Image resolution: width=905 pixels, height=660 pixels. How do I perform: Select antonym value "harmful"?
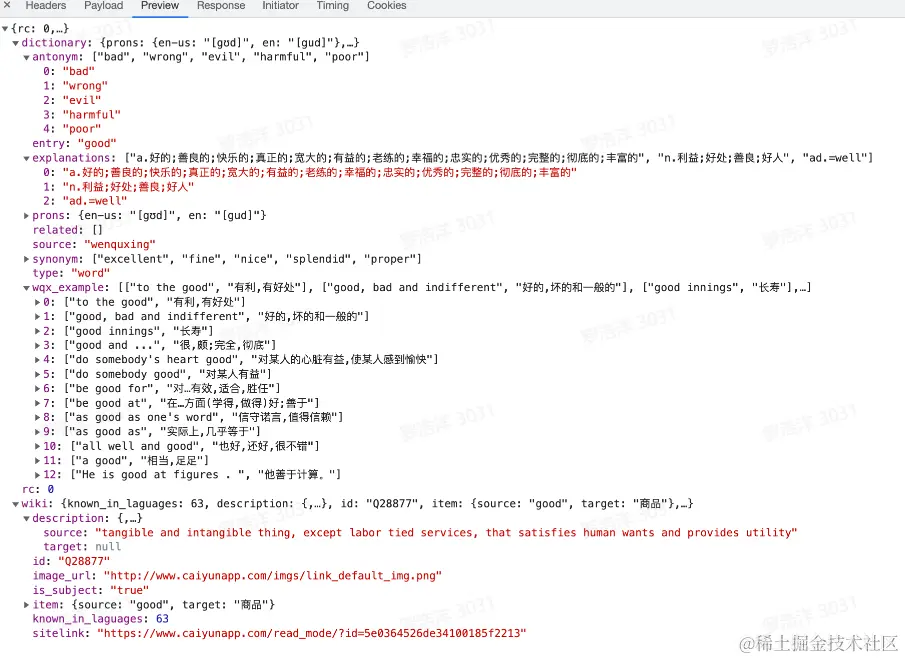91,115
